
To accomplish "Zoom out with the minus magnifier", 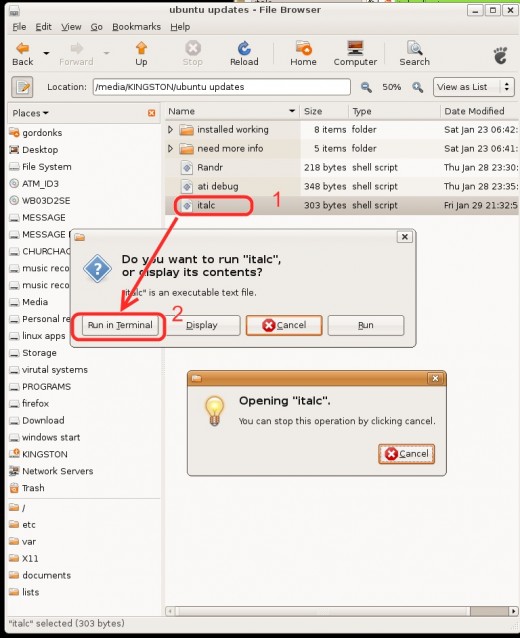I will (x=366, y=87).
